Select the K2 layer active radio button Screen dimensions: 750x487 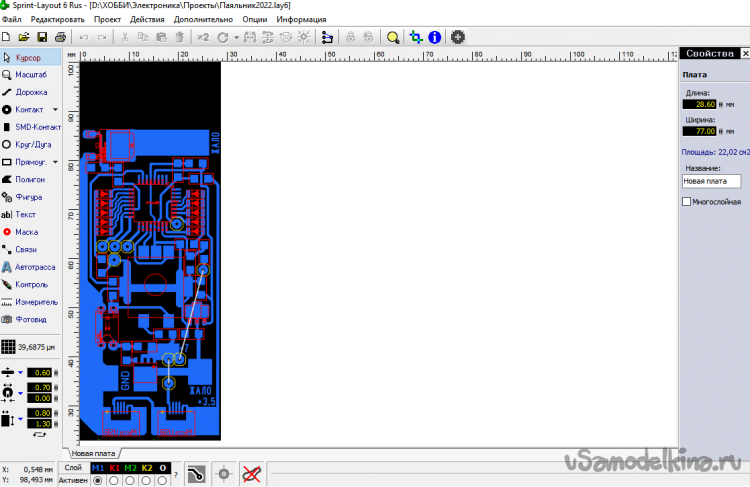[146, 480]
